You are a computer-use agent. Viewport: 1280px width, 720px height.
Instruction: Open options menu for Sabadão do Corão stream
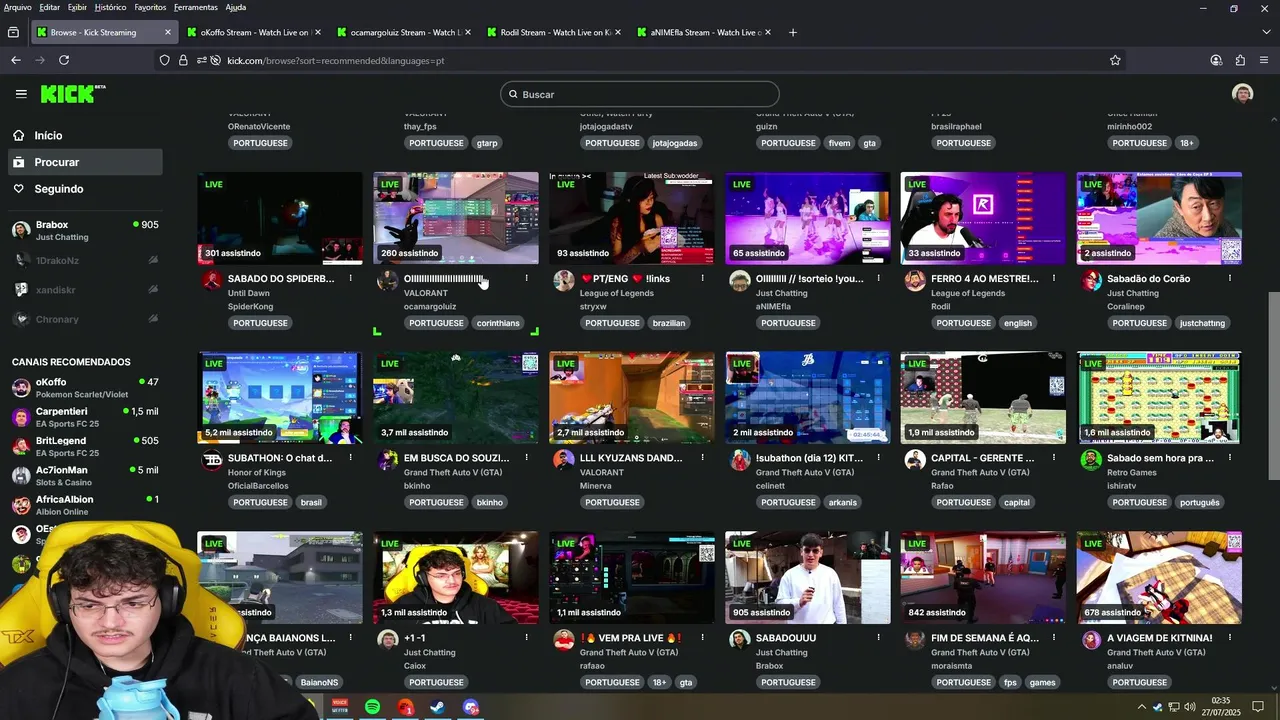pos(1230,278)
